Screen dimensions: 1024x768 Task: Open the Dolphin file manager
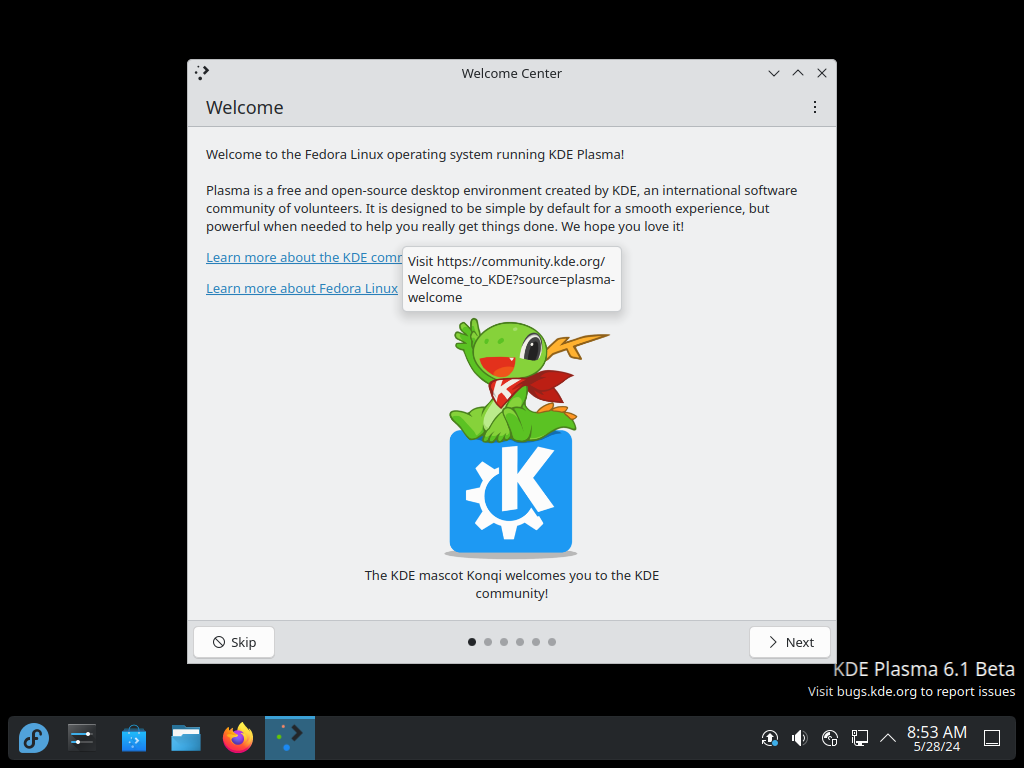186,738
